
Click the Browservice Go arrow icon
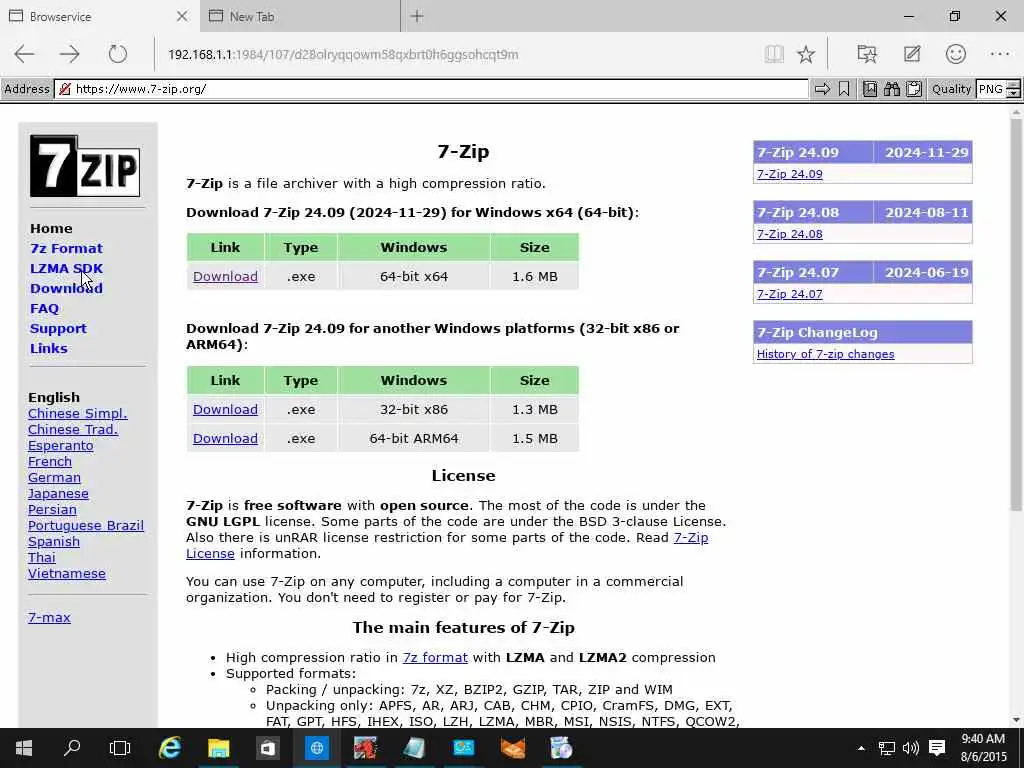[x=822, y=89]
